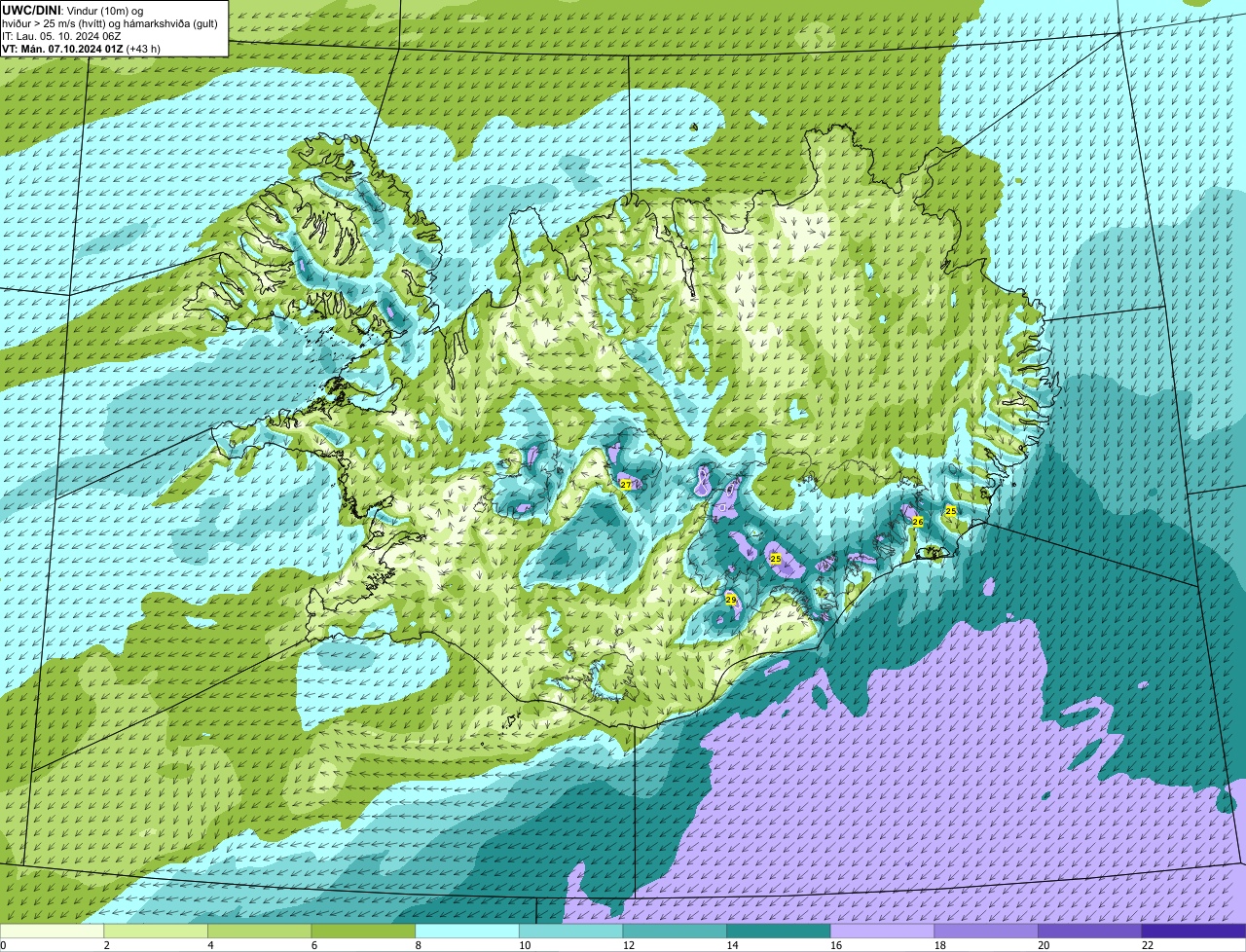Click the 0–2 m/s pale yellow swatch
The image size is (1246, 952).
point(52,931)
